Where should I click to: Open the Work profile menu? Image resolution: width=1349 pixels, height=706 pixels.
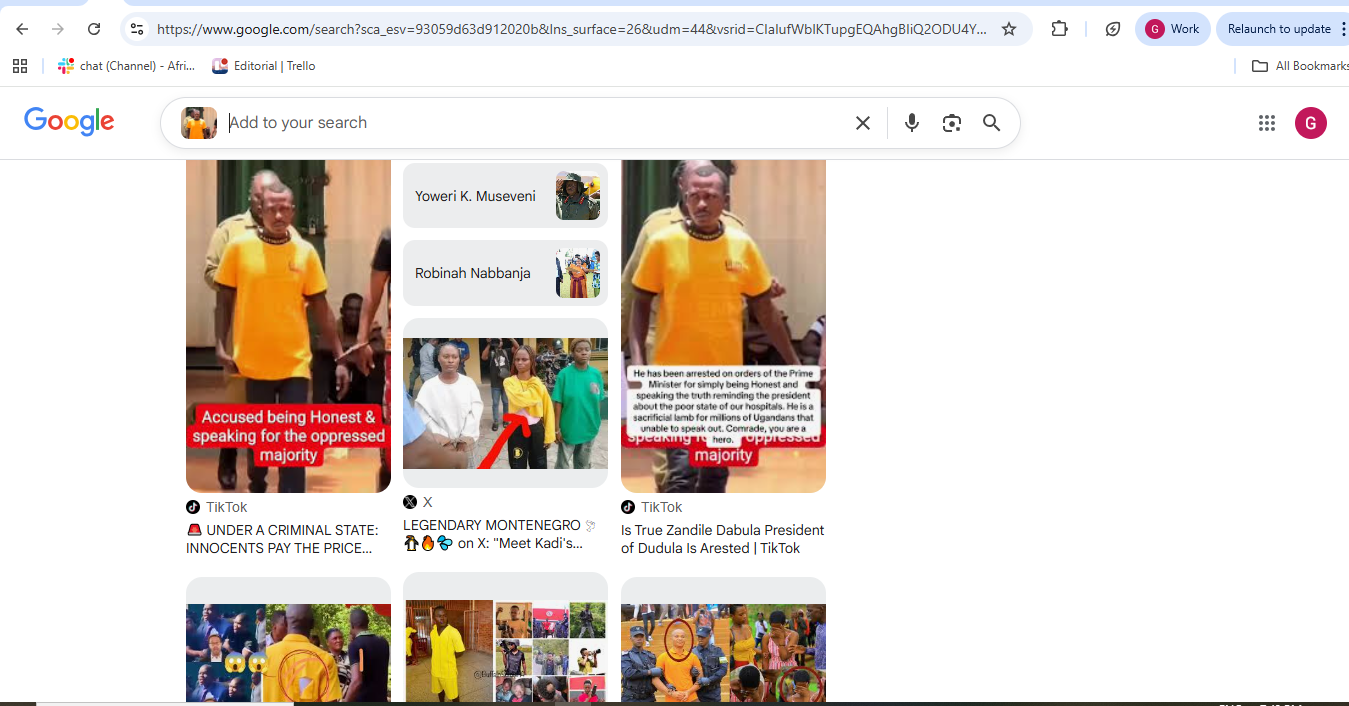[1172, 29]
